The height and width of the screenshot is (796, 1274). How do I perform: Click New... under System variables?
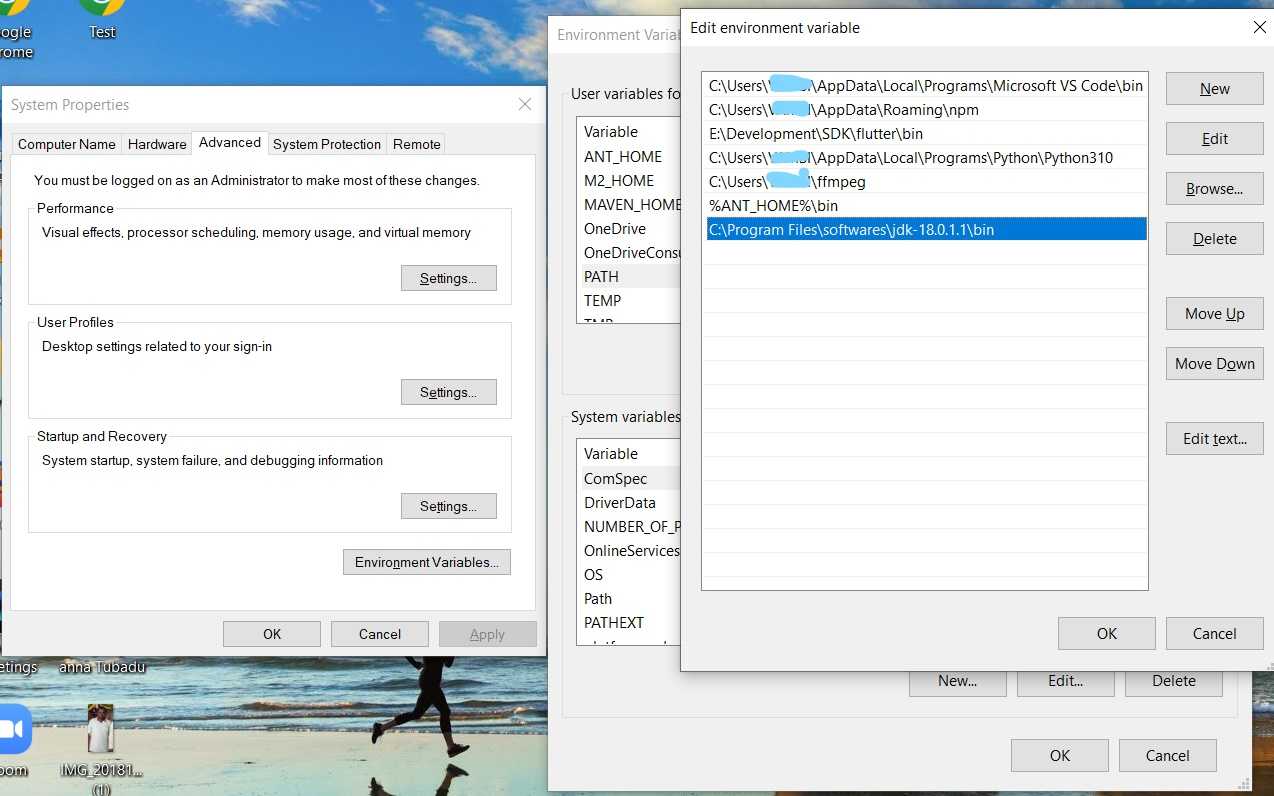tap(957, 683)
